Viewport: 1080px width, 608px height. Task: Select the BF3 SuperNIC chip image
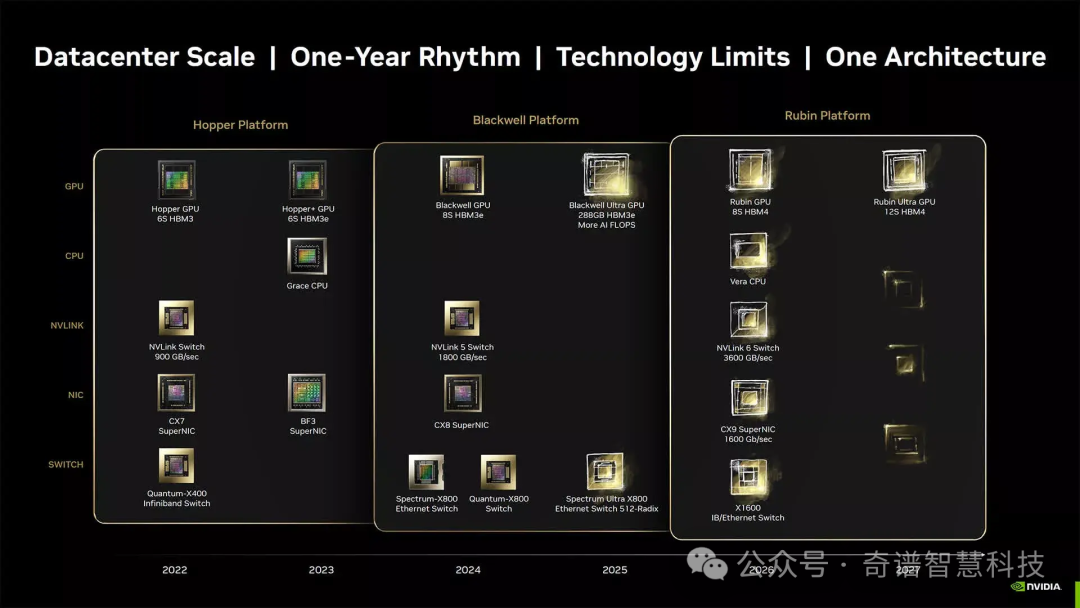pos(307,392)
